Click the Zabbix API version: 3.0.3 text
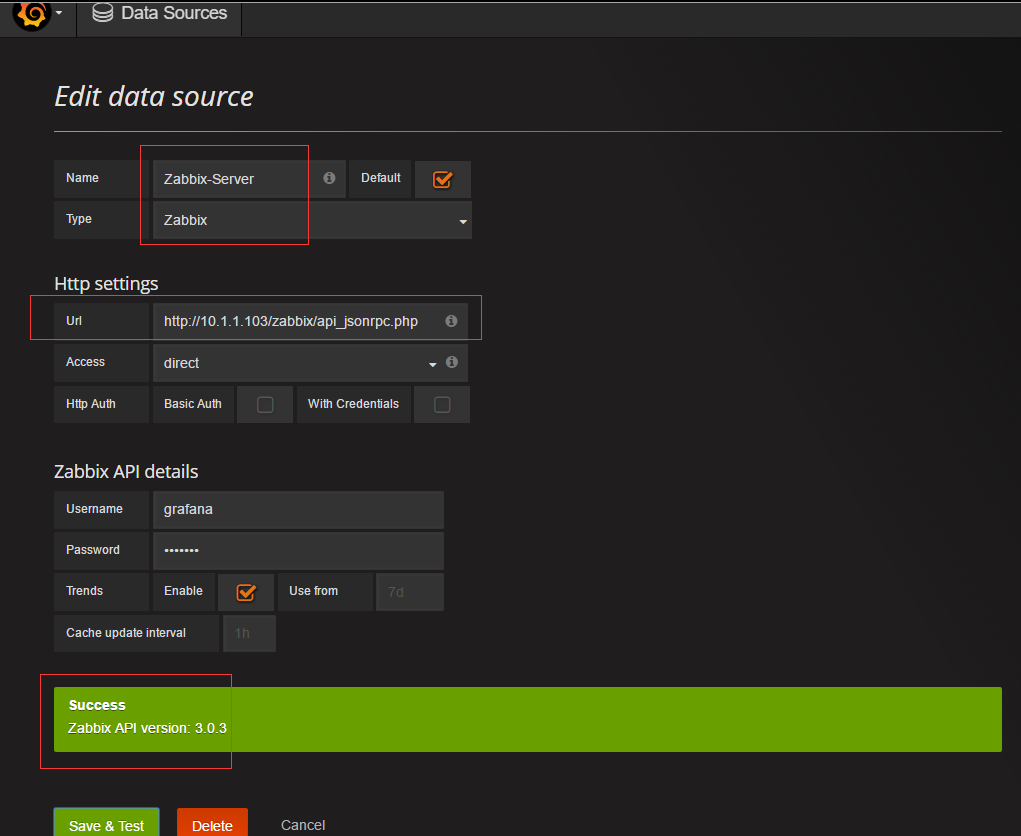 (147, 728)
